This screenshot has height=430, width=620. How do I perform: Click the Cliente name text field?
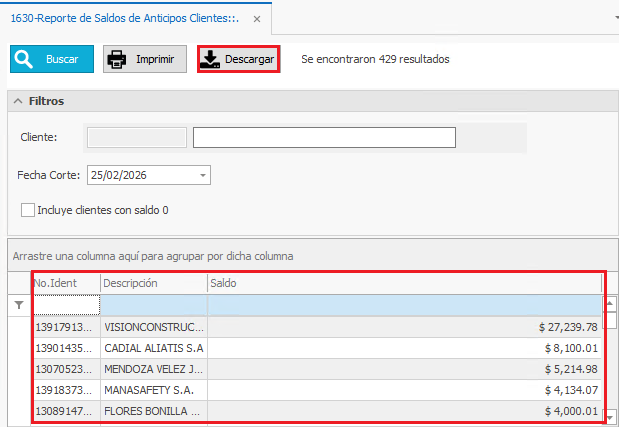[x=324, y=137]
